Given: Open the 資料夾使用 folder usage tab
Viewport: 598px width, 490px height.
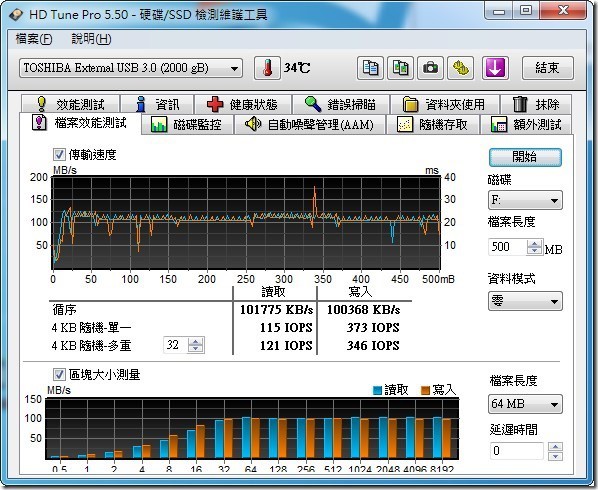Looking at the screenshot, I should pos(445,104).
